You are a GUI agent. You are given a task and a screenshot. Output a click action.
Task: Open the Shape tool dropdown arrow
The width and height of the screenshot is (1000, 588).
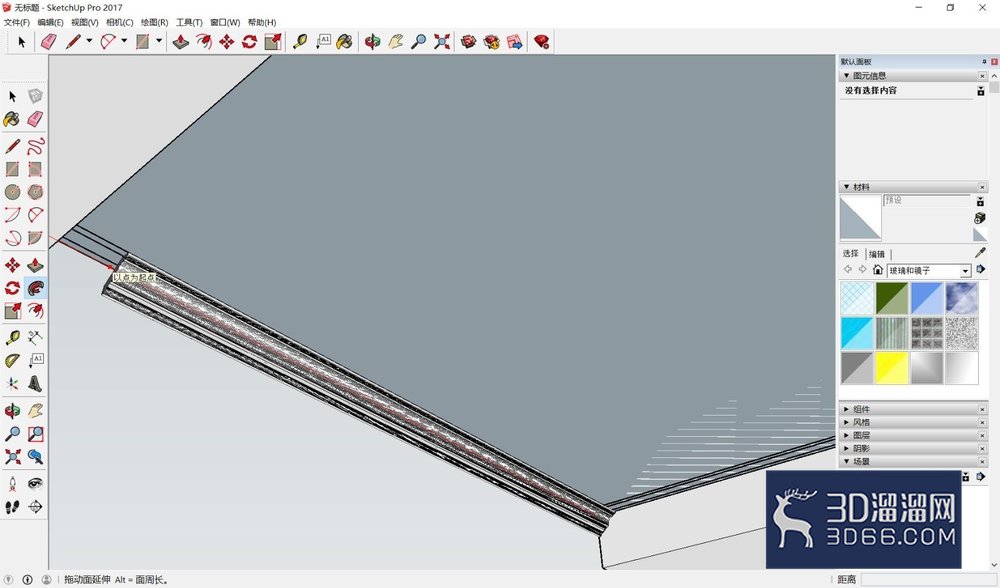click(x=159, y=41)
